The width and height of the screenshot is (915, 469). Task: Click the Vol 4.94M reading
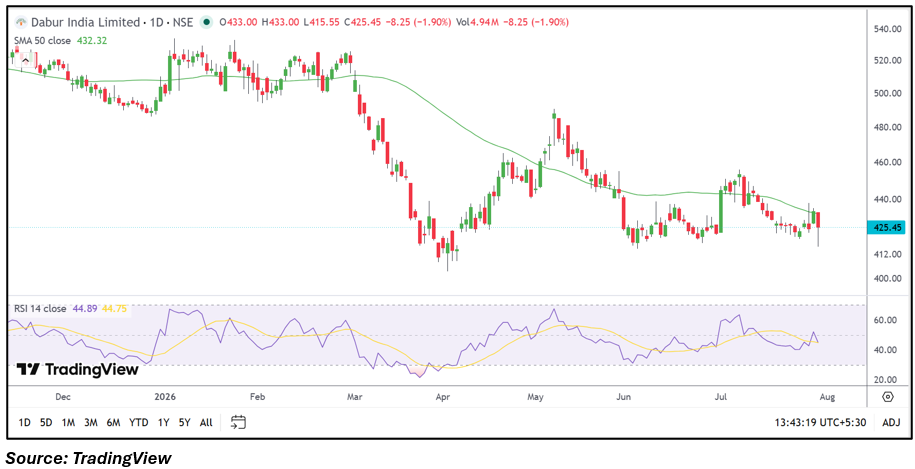point(475,23)
